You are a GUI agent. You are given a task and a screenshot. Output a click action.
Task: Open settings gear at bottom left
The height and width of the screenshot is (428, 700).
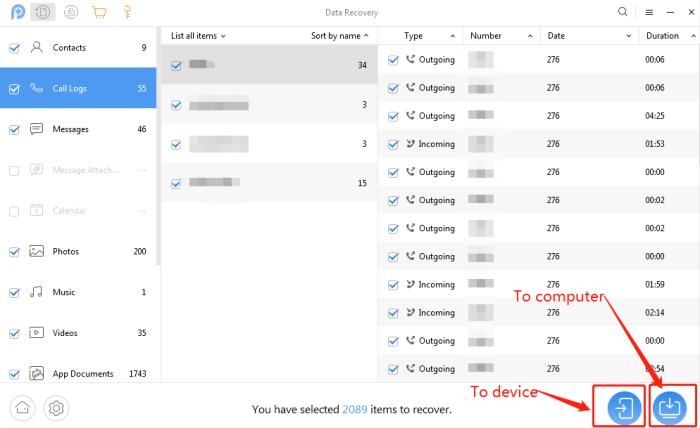point(57,408)
